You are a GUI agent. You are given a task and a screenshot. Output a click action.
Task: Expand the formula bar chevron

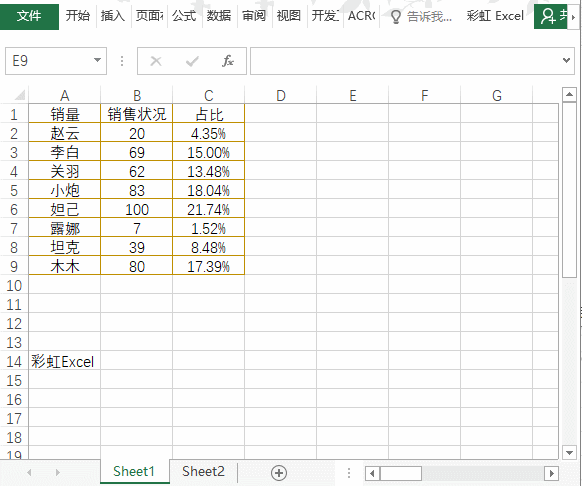tap(566, 60)
